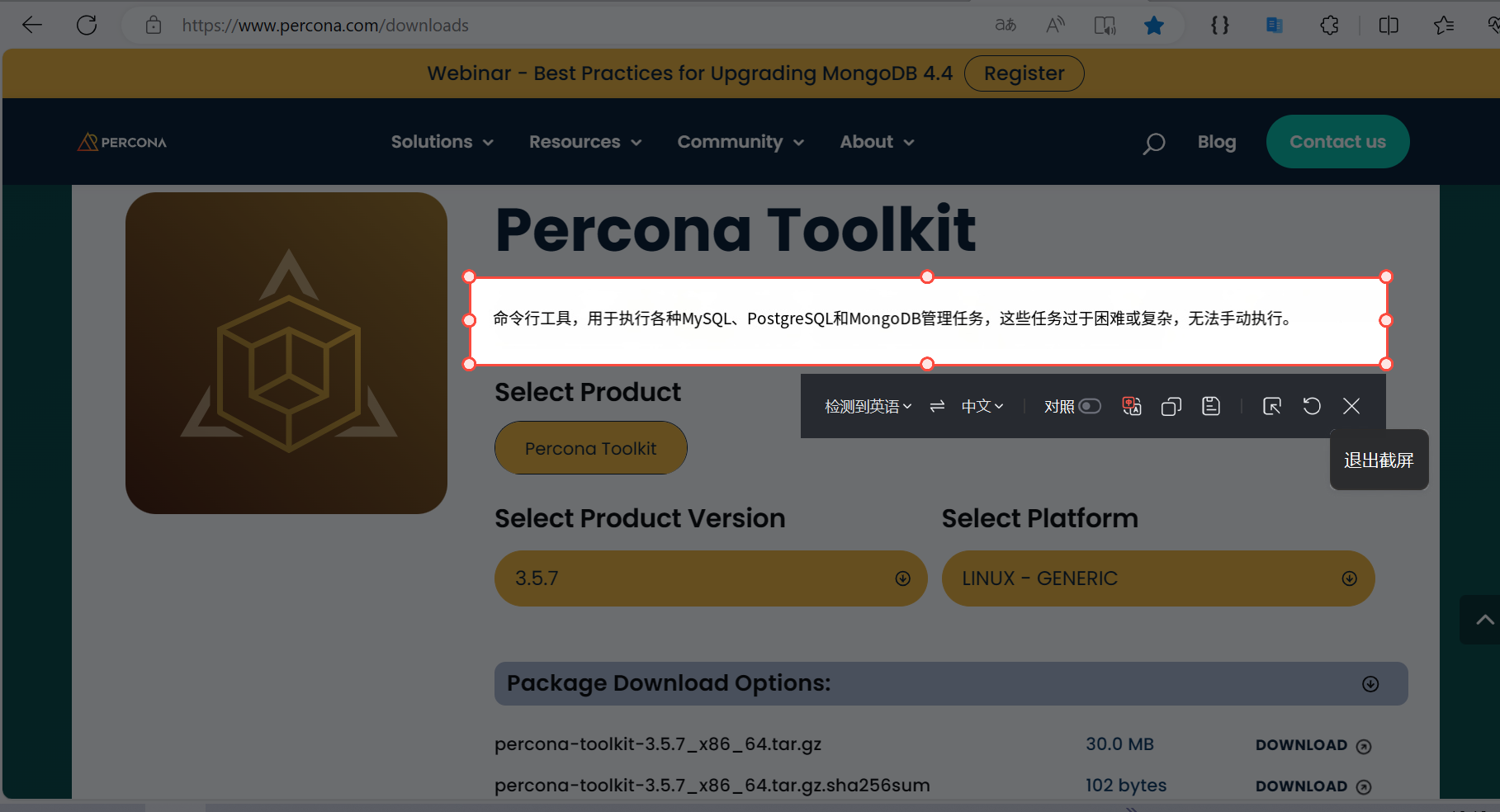Viewport: 1500px width, 812px height.
Task: Click the percona-toolkit-3.5.7_x86_64.tar.gz file name
Action: click(658, 744)
